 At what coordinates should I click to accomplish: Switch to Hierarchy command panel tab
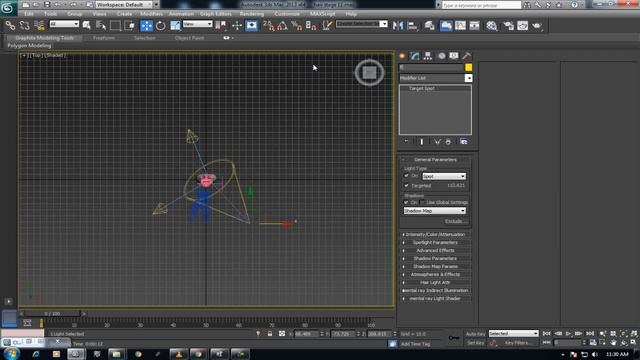428,56
